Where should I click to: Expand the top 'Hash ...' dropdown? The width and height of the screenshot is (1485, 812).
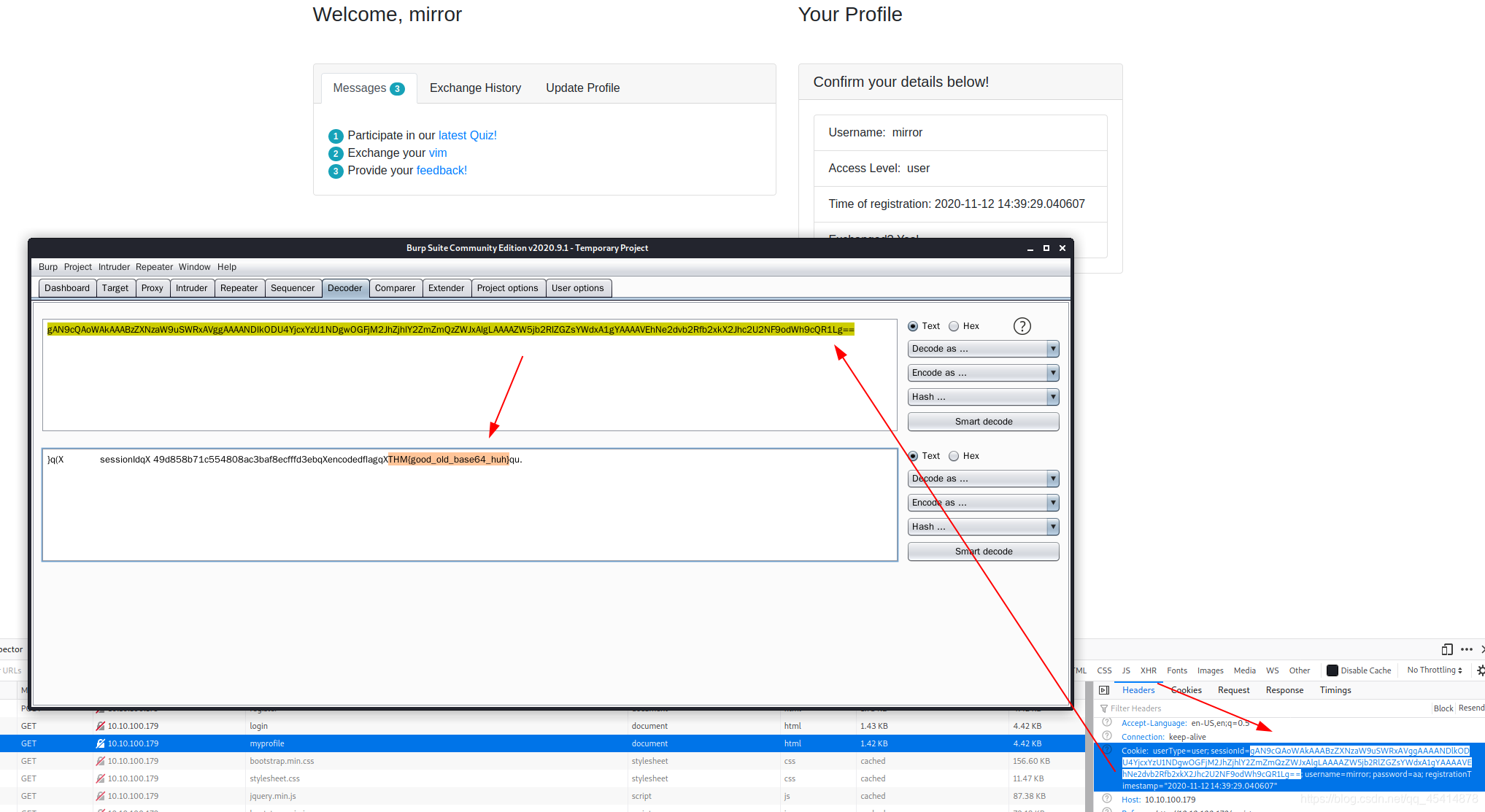(983, 397)
